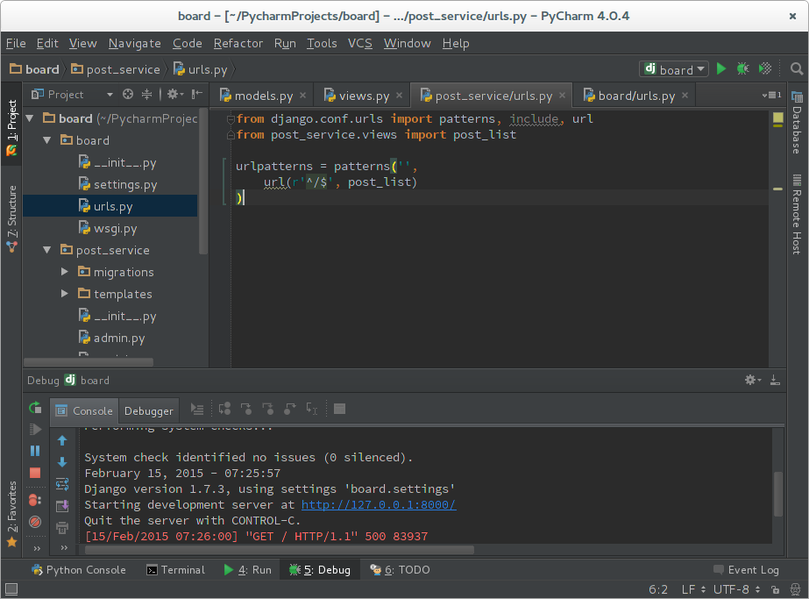Open Python Console tool window
The height and width of the screenshot is (599, 809).
79,570
